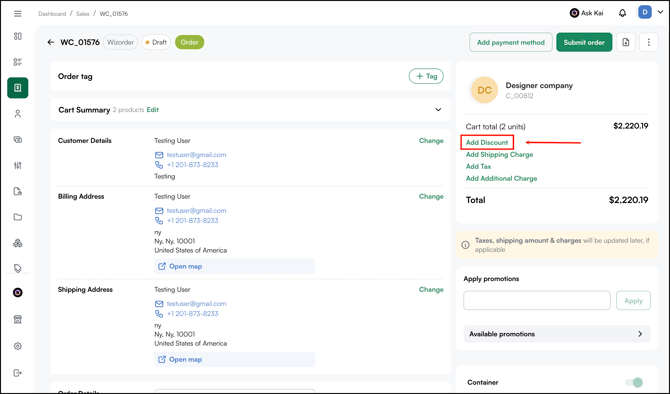Click the green Order badge

tap(189, 42)
